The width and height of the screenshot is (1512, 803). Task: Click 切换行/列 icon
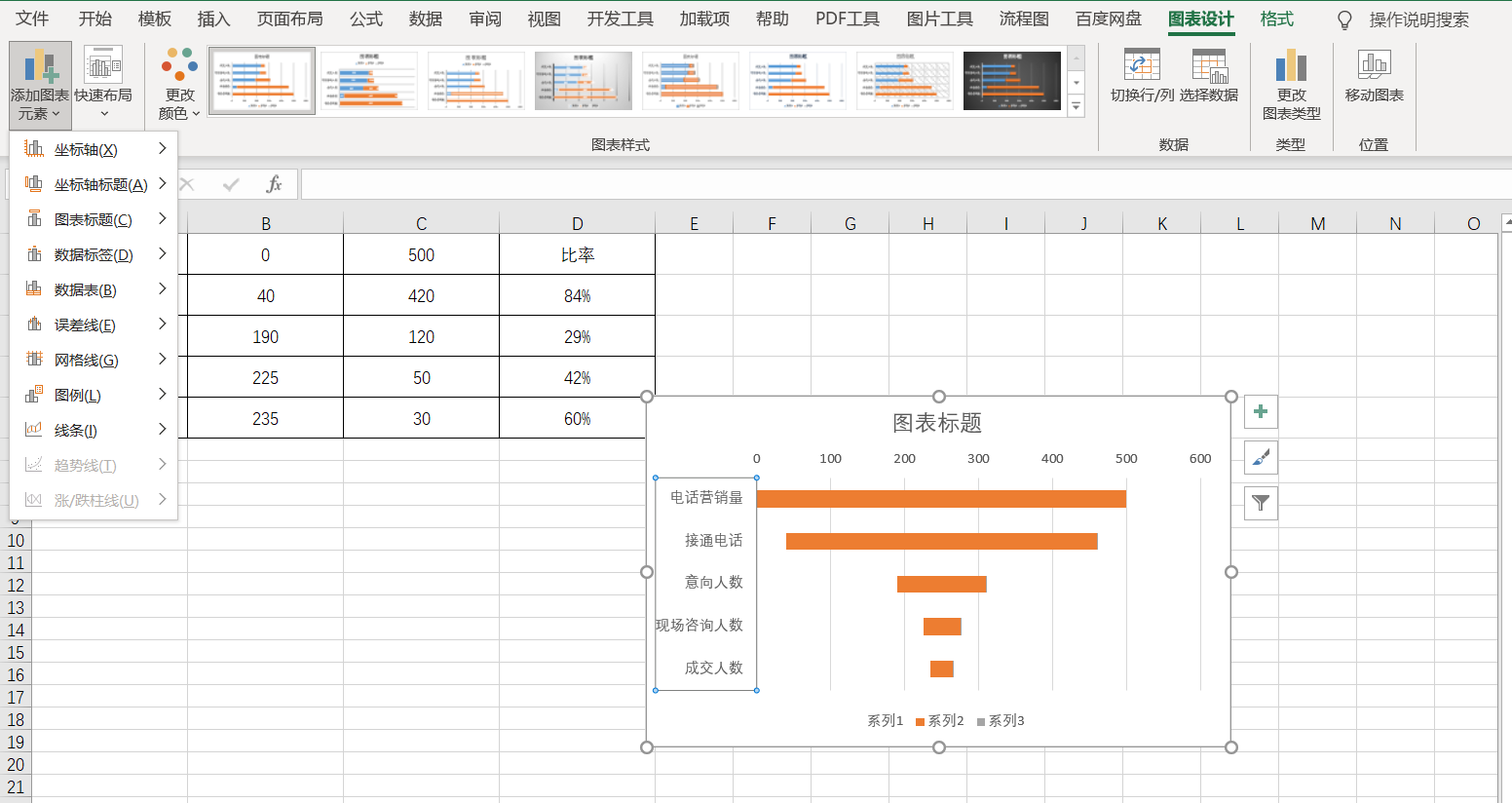[1142, 65]
